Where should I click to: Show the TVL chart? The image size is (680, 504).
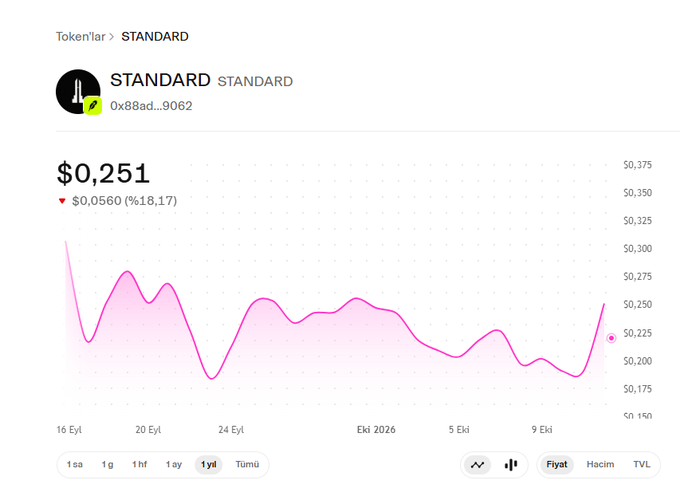click(642, 465)
